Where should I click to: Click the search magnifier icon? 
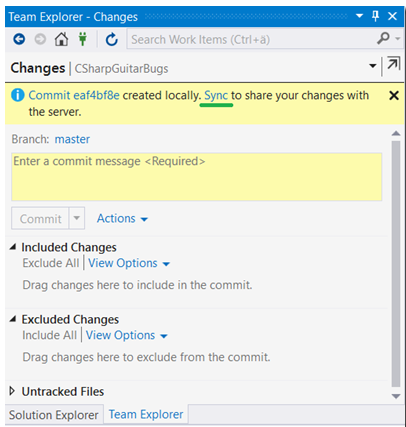(x=383, y=38)
